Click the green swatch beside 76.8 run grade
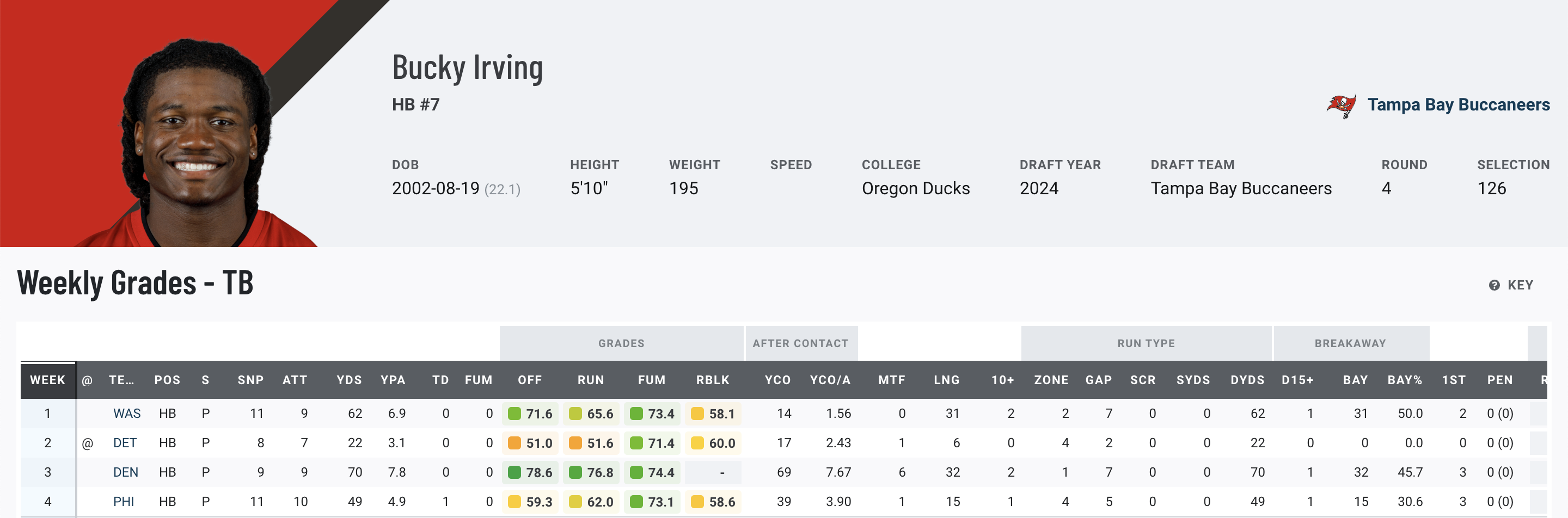The image size is (1568, 518). click(x=575, y=472)
